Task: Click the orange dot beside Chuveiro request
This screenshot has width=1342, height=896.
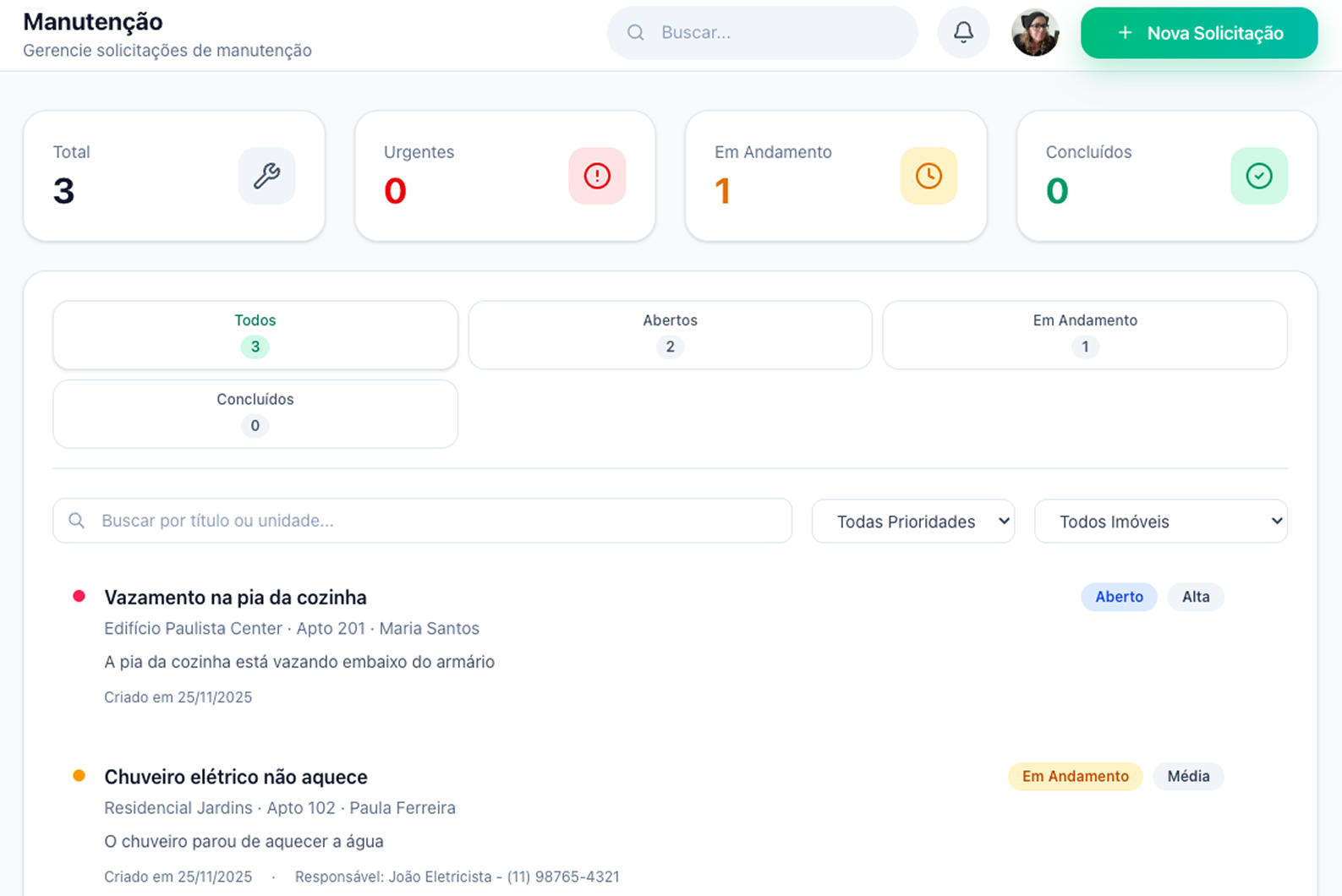Action: pos(79,776)
